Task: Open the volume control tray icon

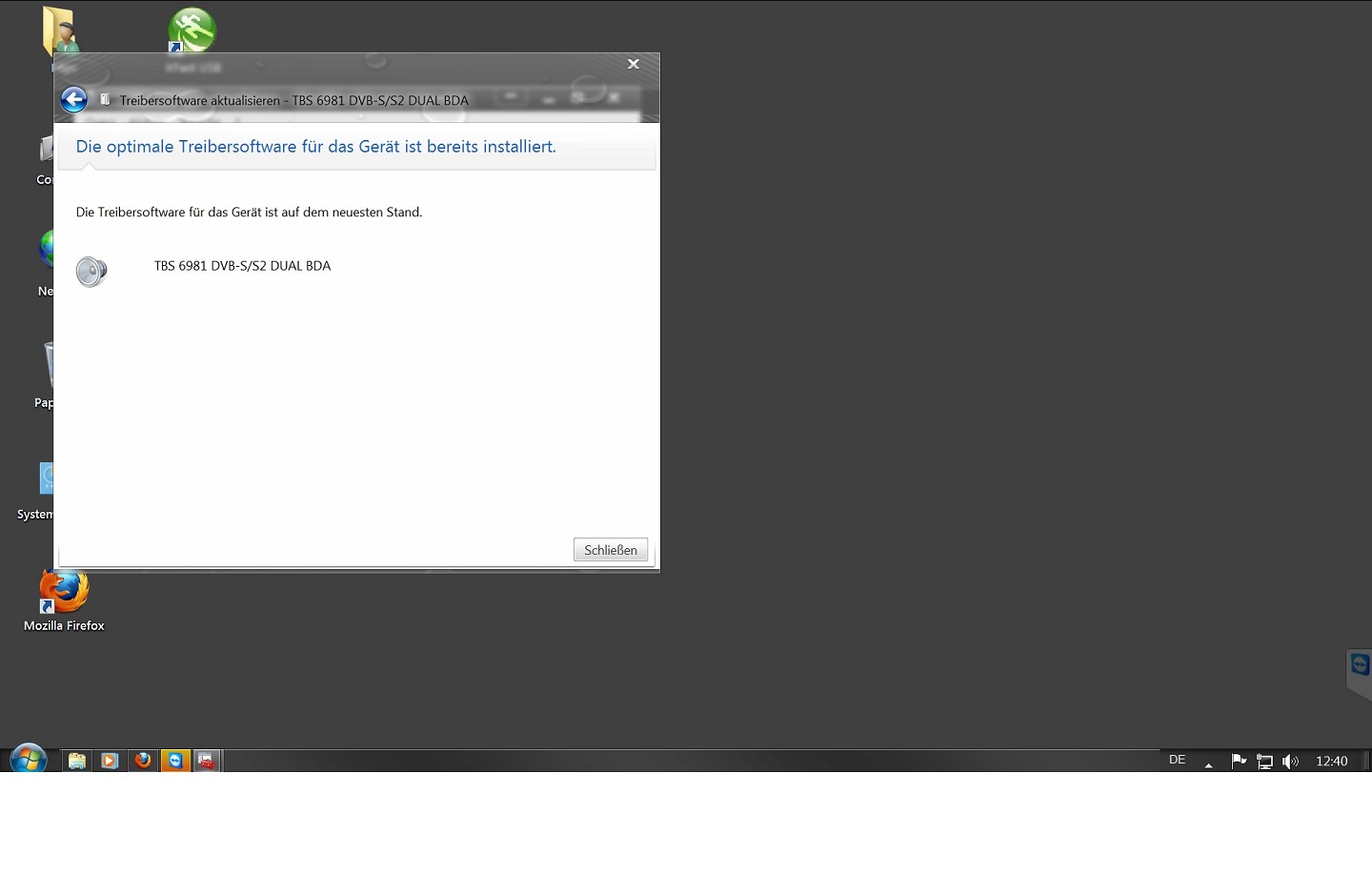Action: (1290, 761)
